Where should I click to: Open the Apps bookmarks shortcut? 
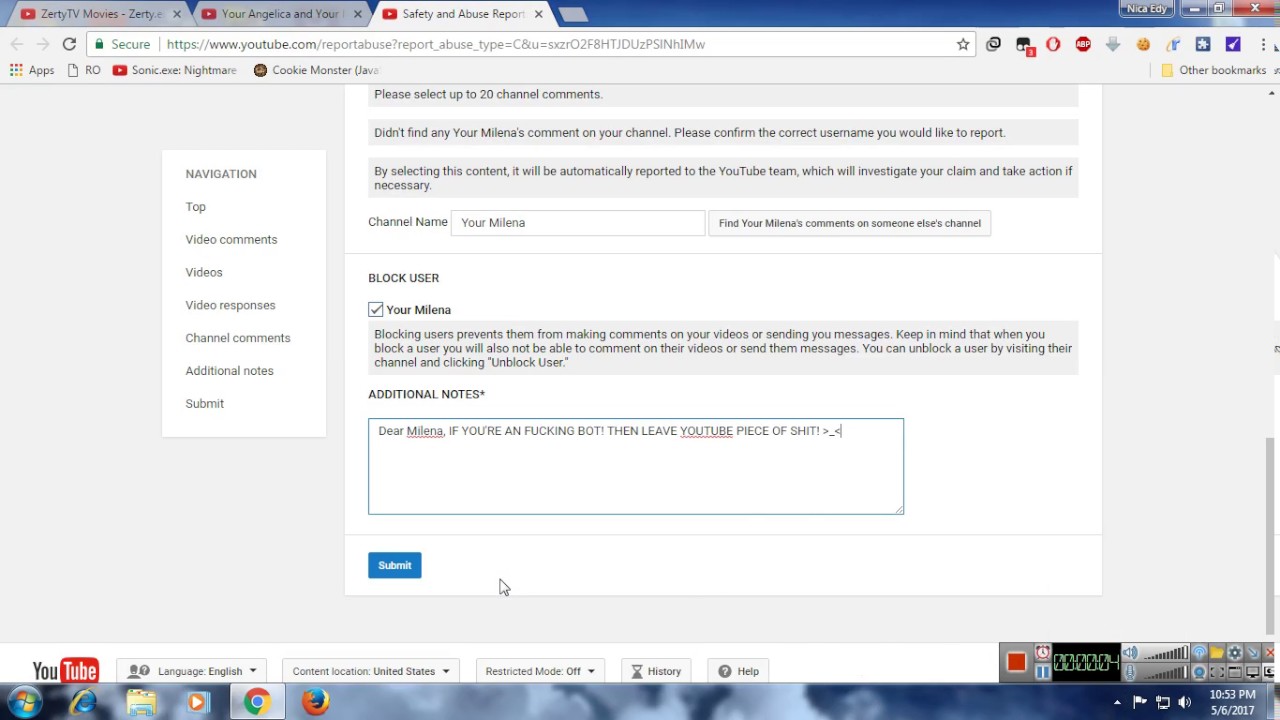tap(32, 70)
